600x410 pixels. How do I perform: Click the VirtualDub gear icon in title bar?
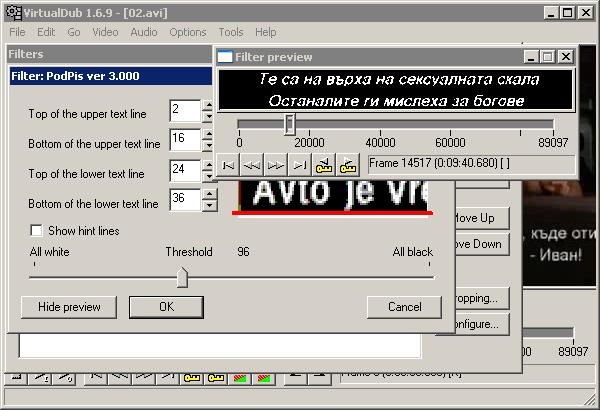[x=14, y=13]
